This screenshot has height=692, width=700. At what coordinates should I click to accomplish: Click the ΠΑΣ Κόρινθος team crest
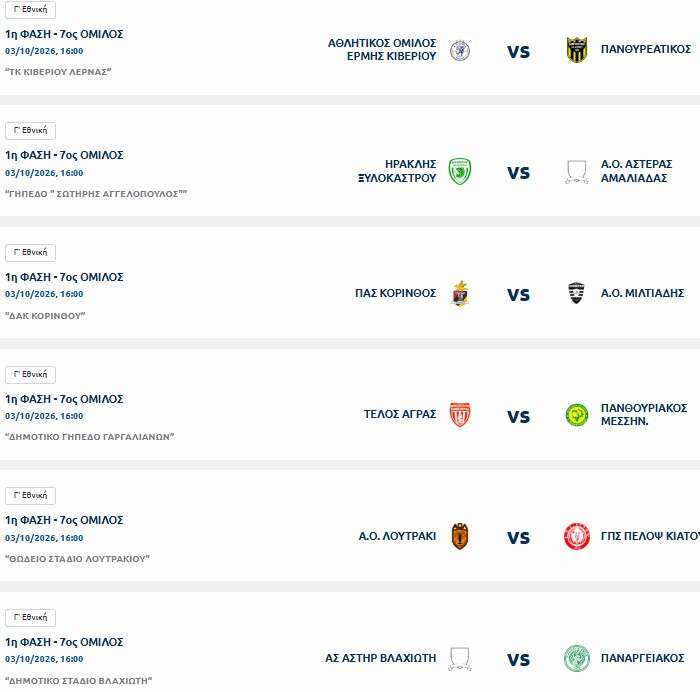click(x=460, y=294)
